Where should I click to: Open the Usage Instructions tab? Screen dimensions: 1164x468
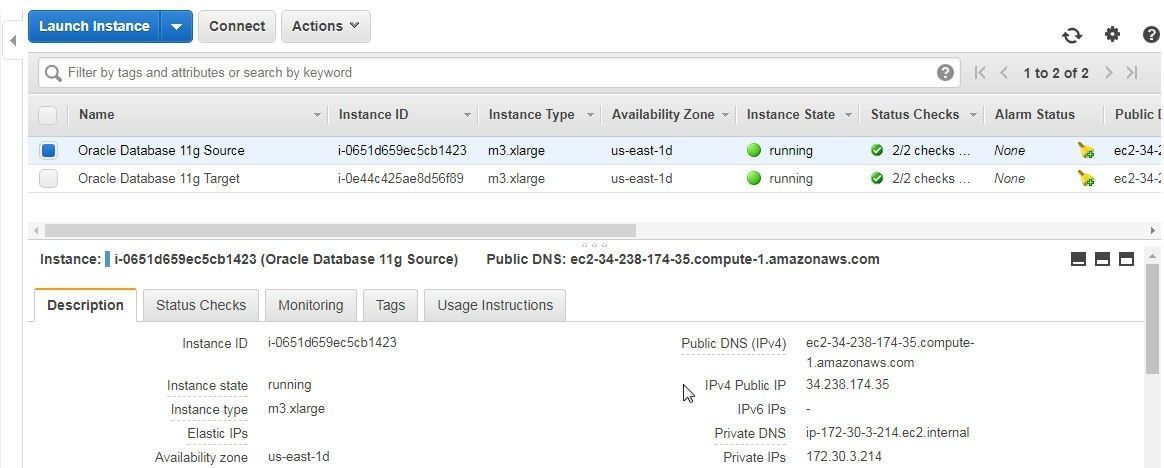pos(495,305)
